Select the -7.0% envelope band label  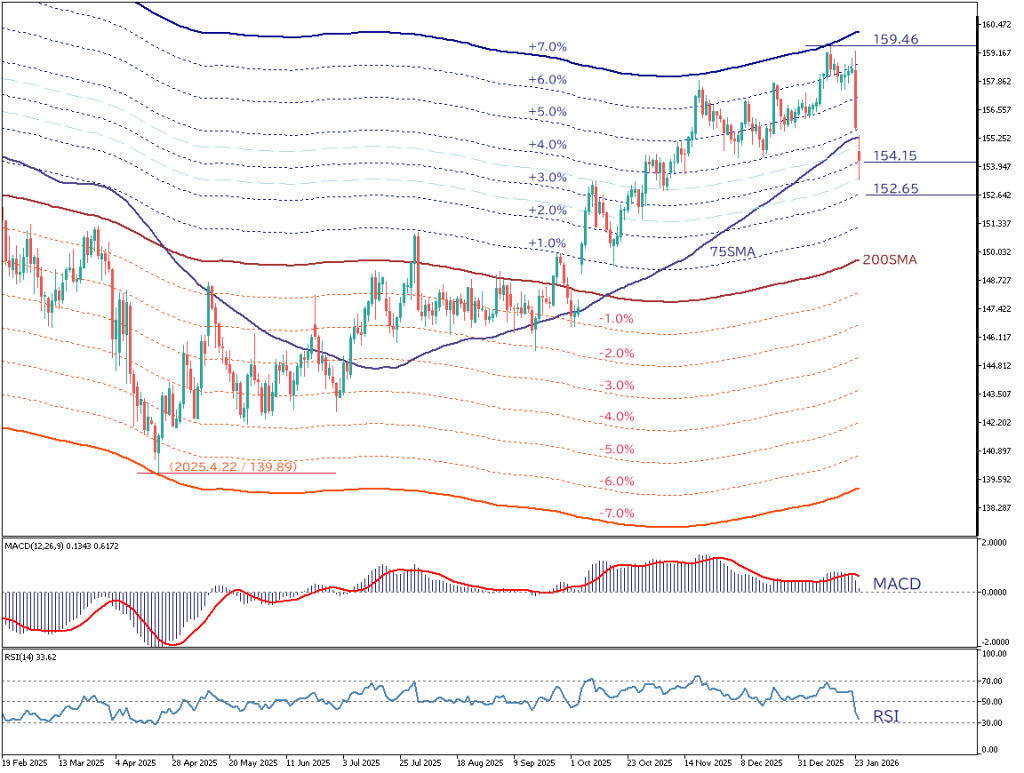617,513
